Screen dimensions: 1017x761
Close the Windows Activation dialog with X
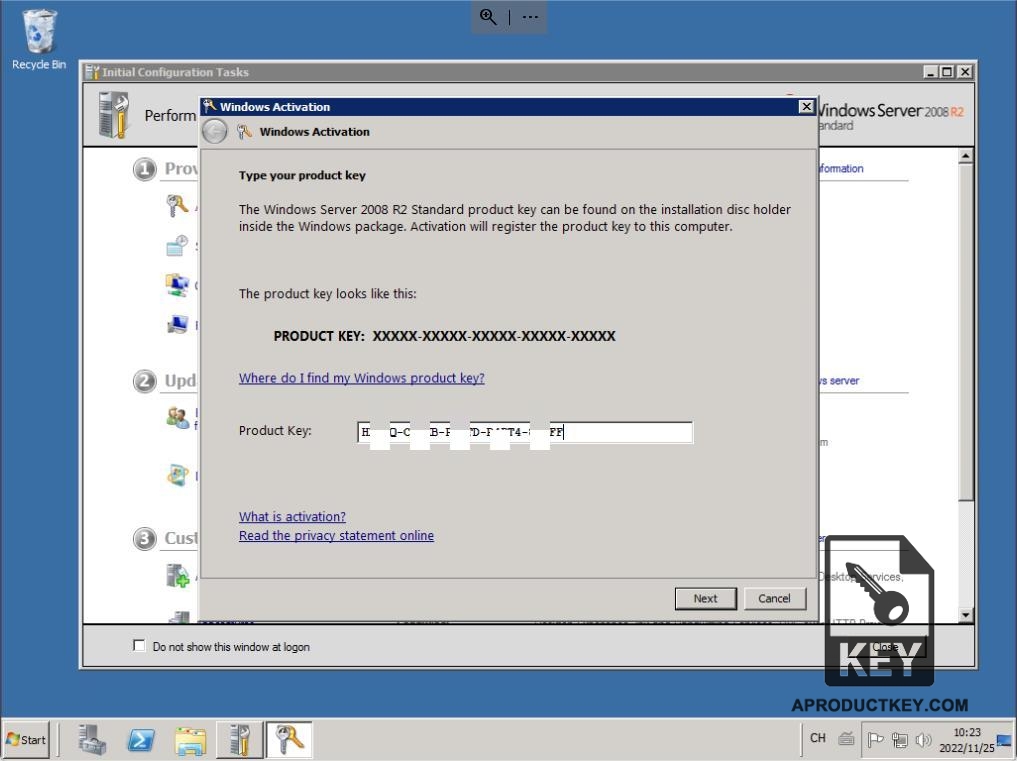click(x=806, y=106)
